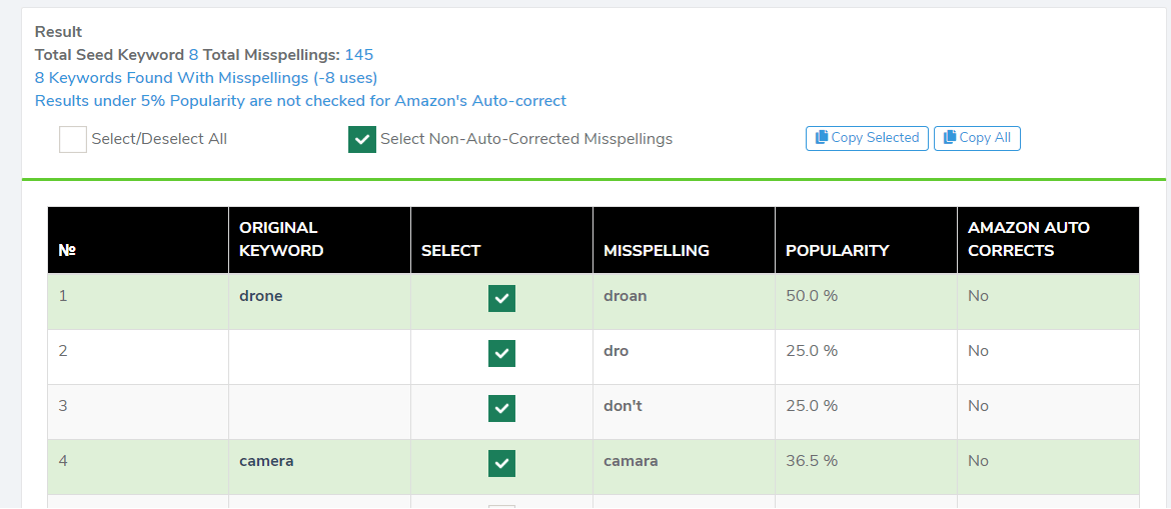This screenshot has height=509, width=1171.
Task: Click the copy icon in Copy Selected
Action: [821, 137]
